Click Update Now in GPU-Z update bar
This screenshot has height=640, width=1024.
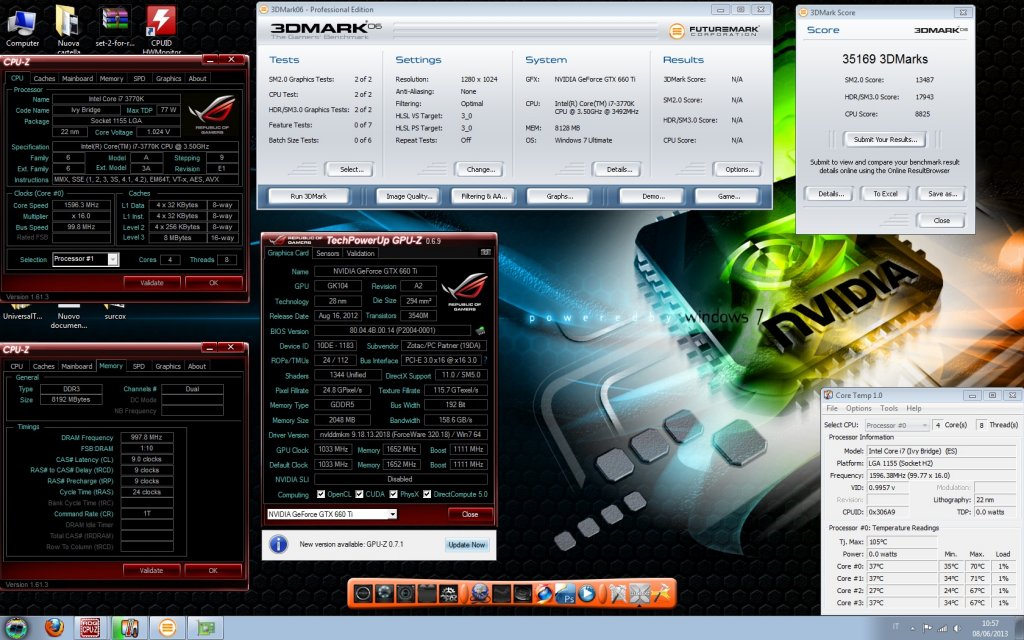tap(467, 545)
